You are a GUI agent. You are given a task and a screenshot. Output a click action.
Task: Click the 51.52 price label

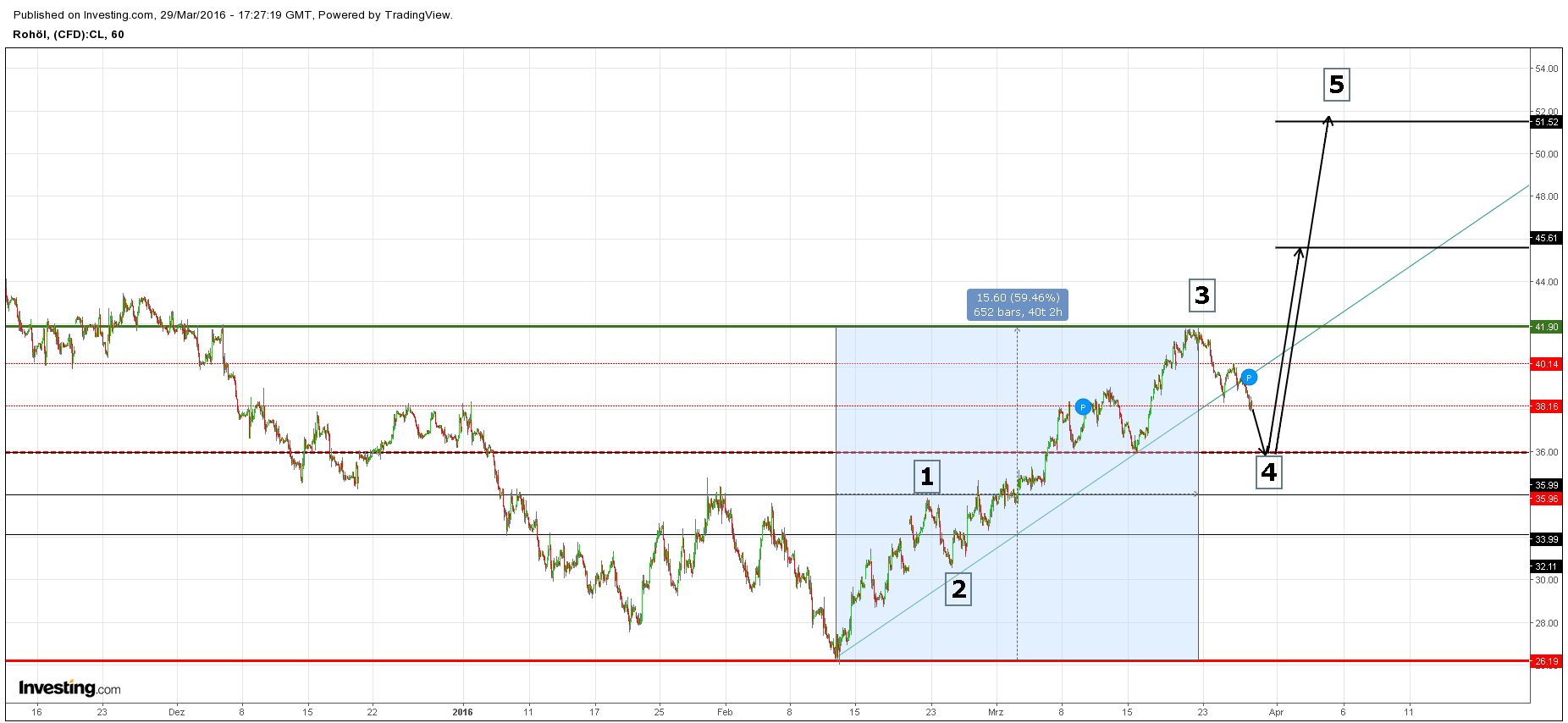pyautogui.click(x=1546, y=122)
